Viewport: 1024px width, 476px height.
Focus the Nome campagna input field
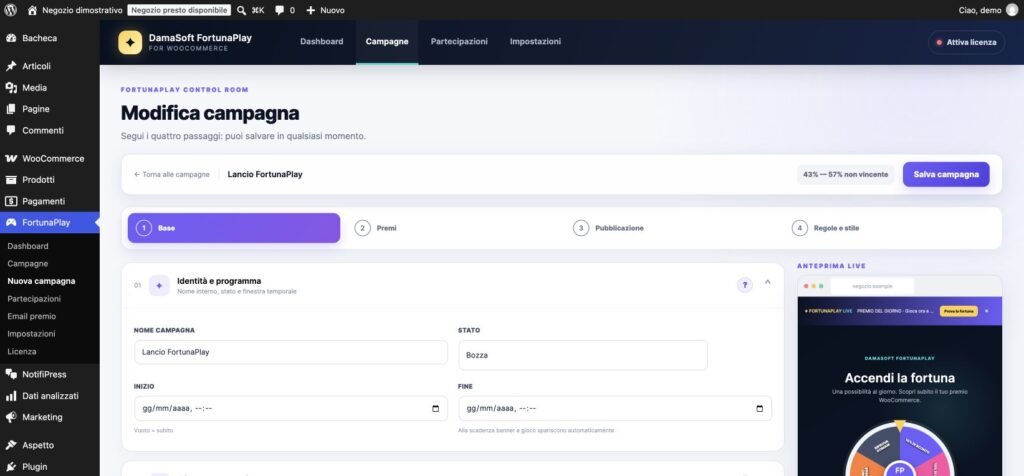[291, 352]
